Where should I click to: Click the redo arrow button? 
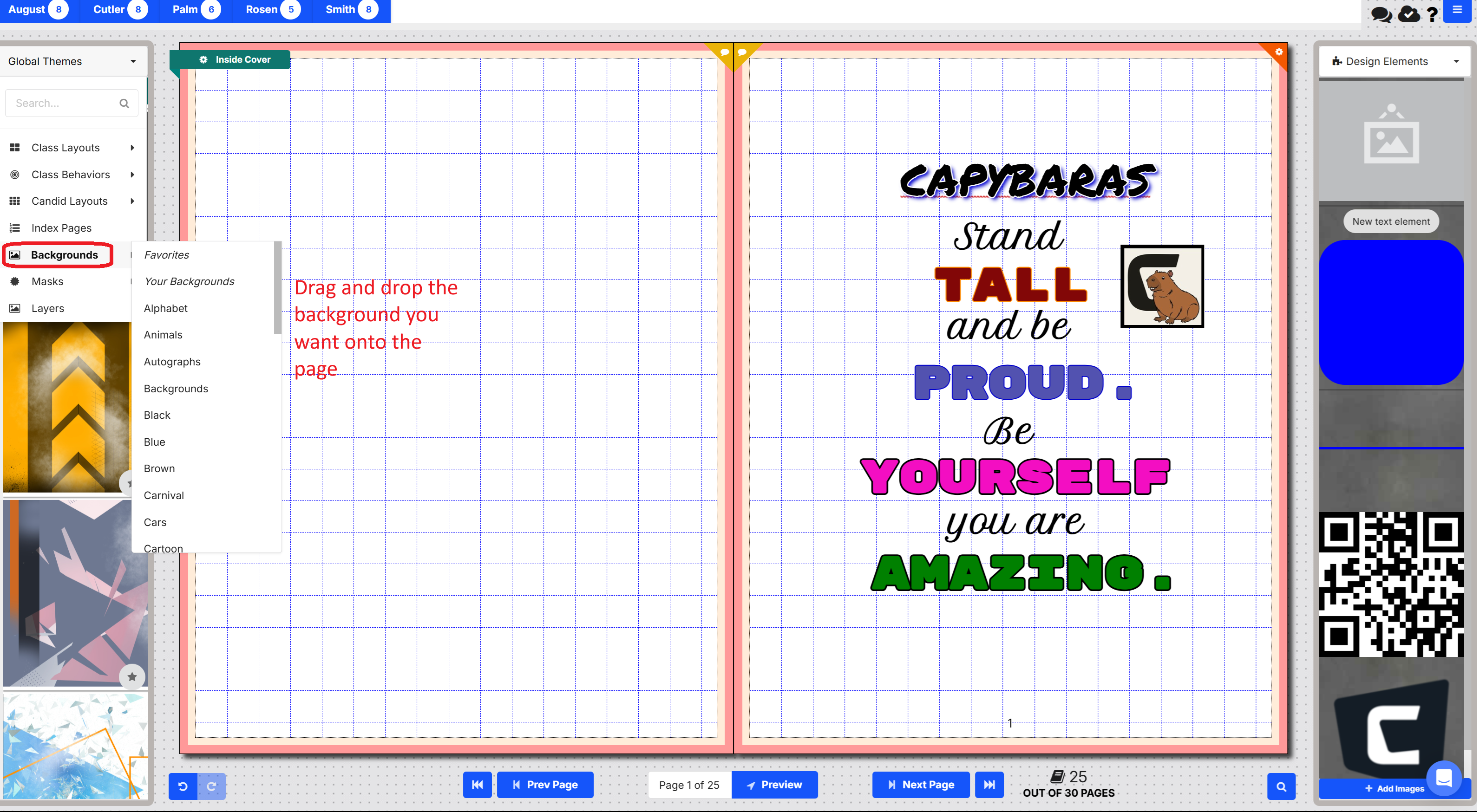(211, 786)
